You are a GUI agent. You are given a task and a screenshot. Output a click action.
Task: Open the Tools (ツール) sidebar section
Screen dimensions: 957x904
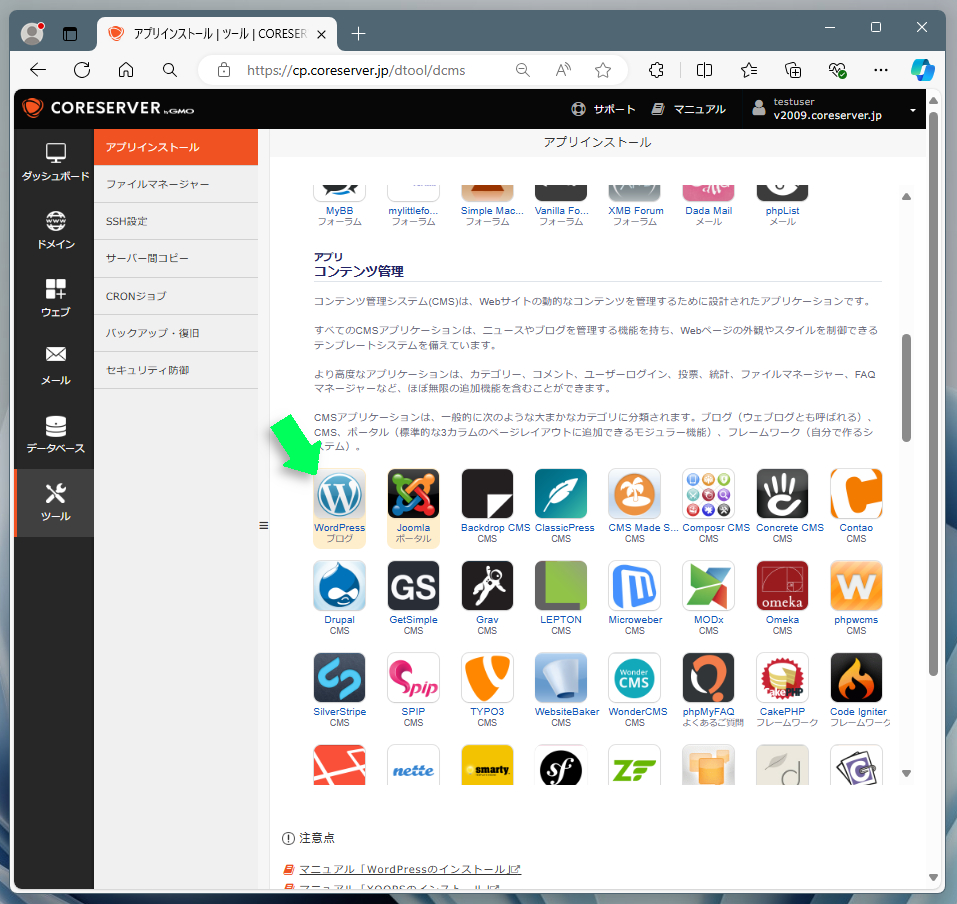[x=55, y=502]
